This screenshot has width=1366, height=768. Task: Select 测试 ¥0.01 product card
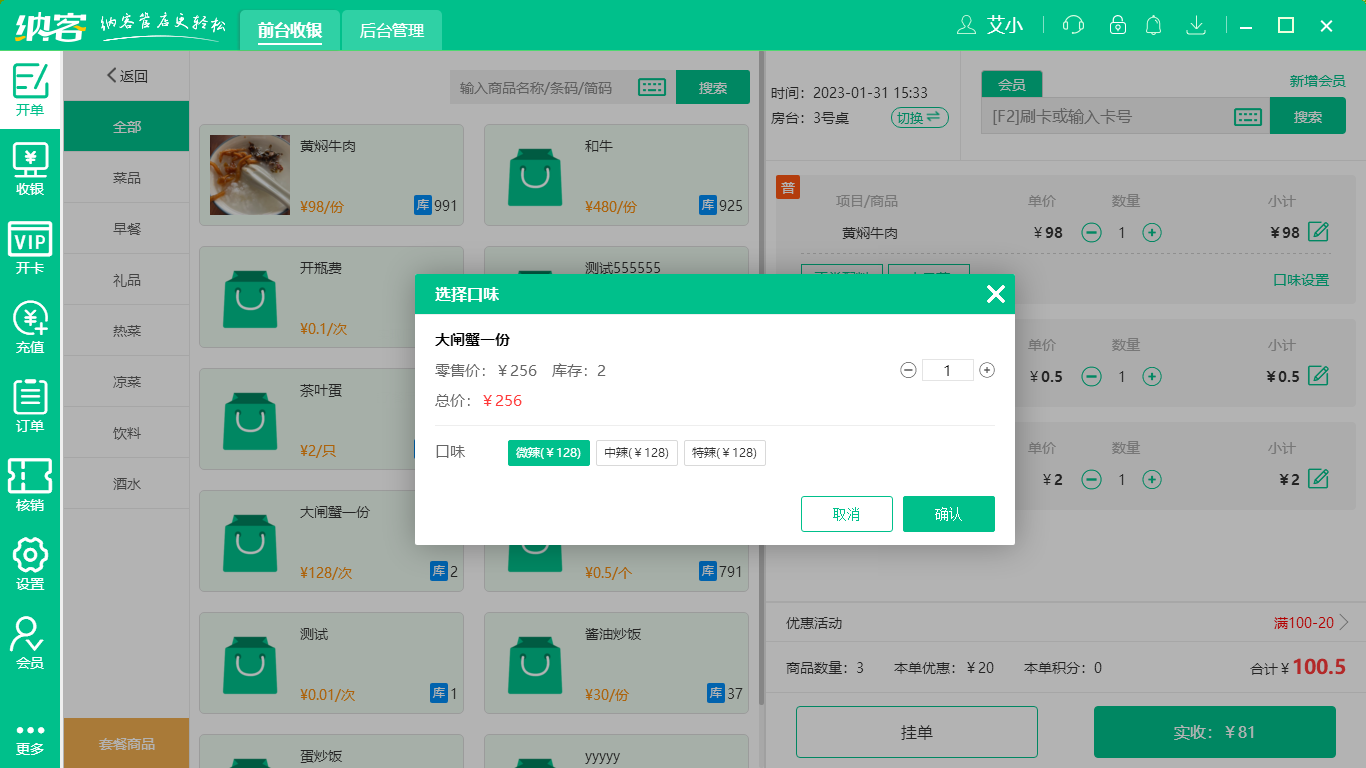pyautogui.click(x=331, y=663)
